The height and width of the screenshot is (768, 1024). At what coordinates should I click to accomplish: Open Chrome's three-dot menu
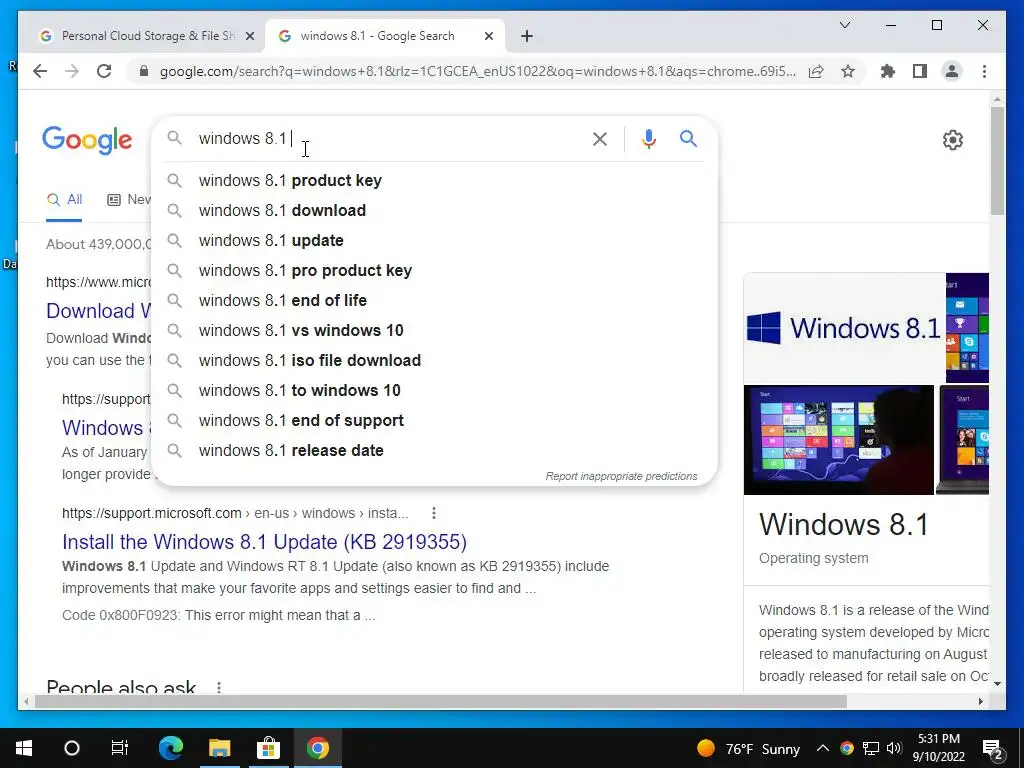pyautogui.click(x=984, y=71)
